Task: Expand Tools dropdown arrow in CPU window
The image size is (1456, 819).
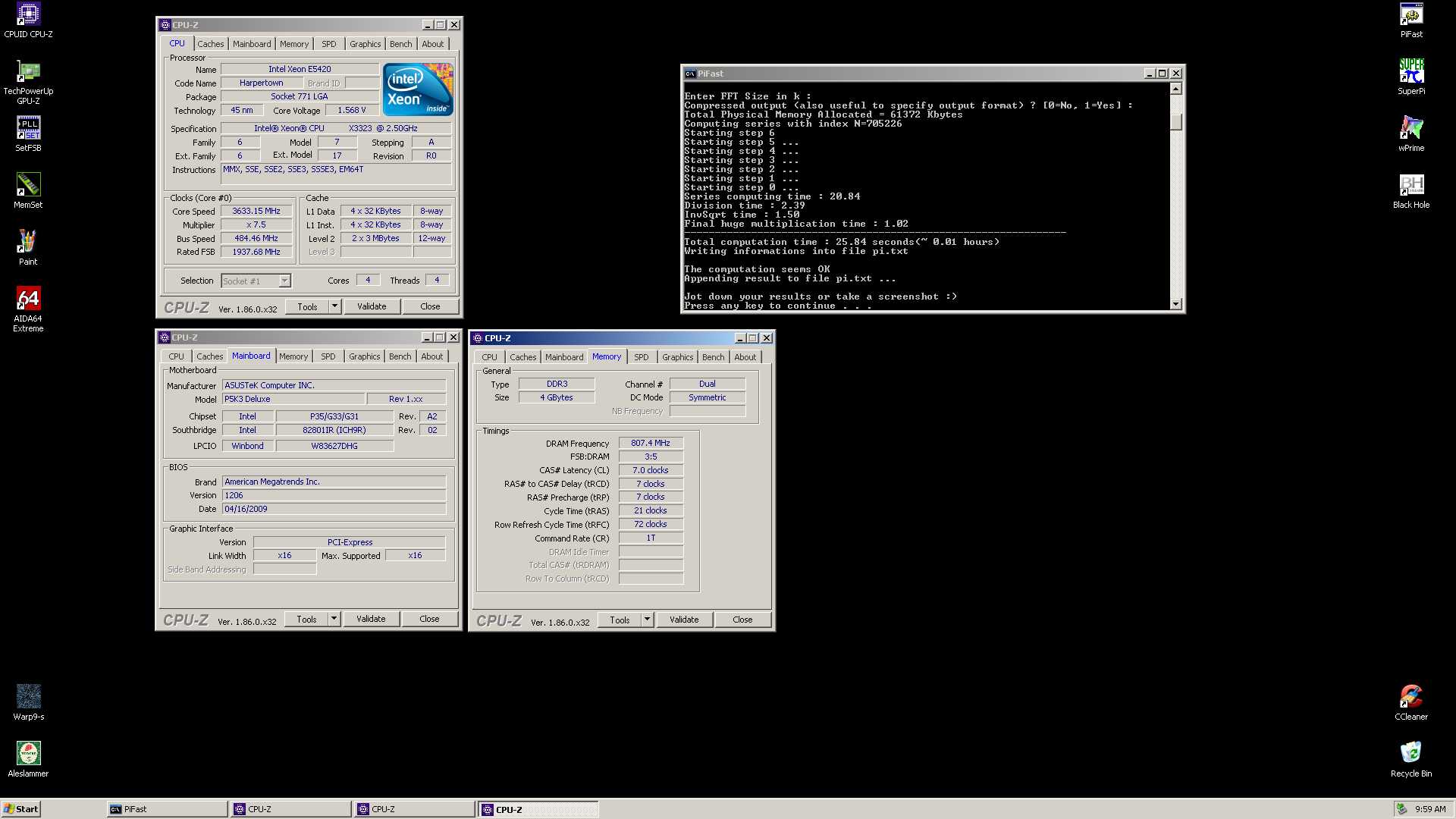Action: click(334, 306)
